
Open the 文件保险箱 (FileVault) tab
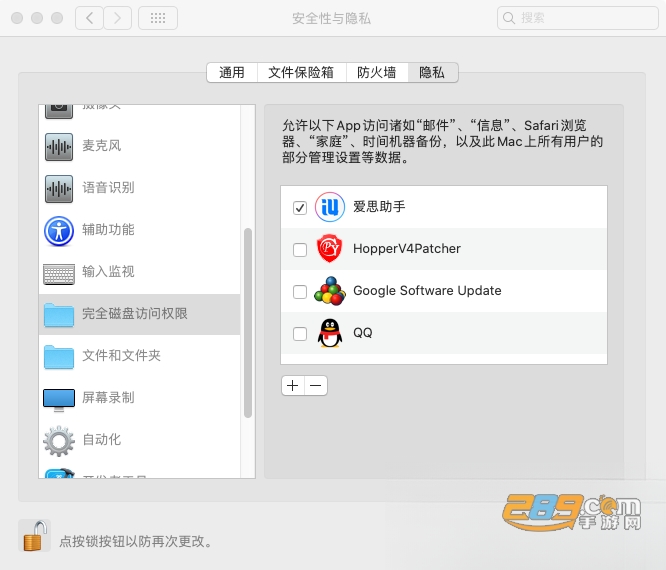click(x=301, y=73)
